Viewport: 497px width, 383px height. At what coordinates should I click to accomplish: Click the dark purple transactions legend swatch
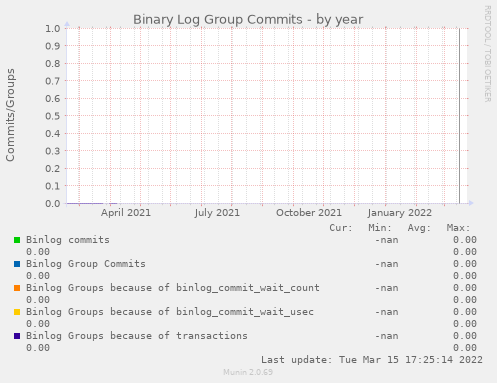[17, 336]
